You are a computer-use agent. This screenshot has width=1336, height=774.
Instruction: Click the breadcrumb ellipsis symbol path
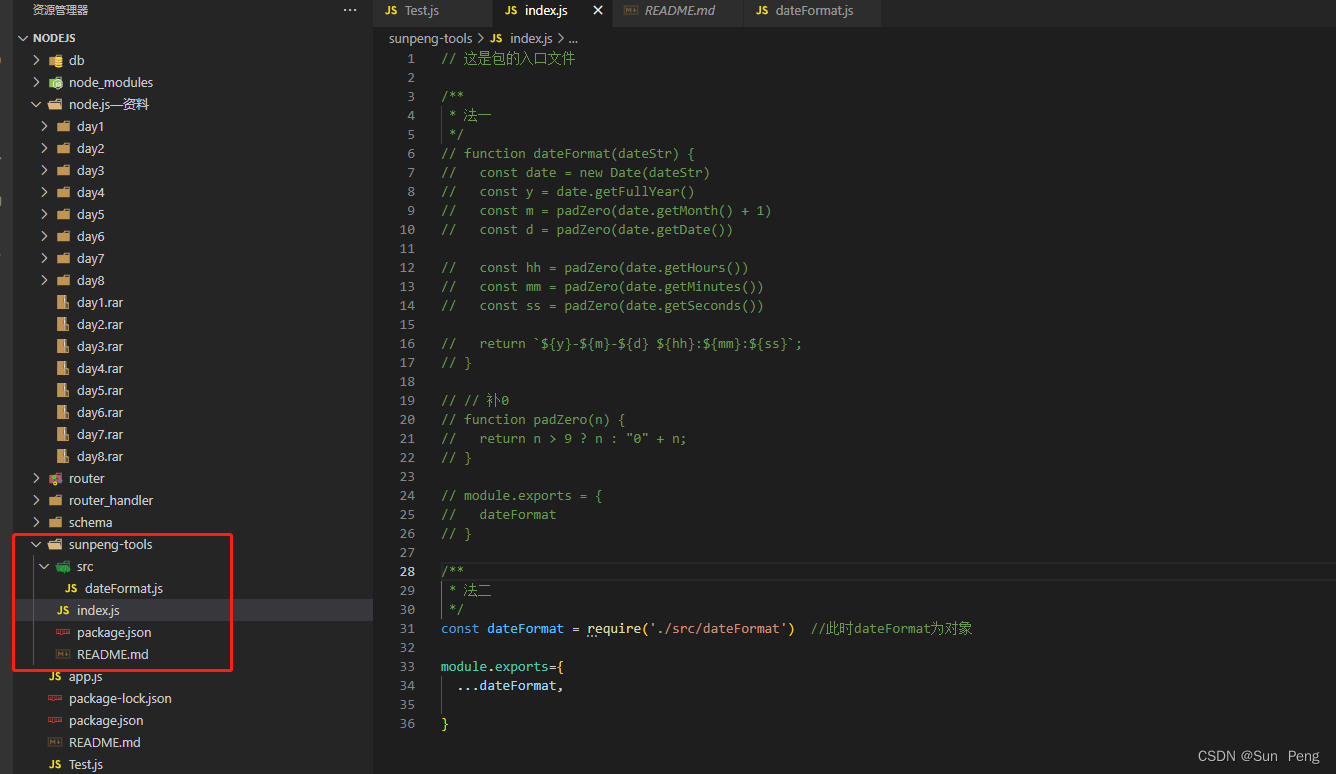(x=573, y=38)
